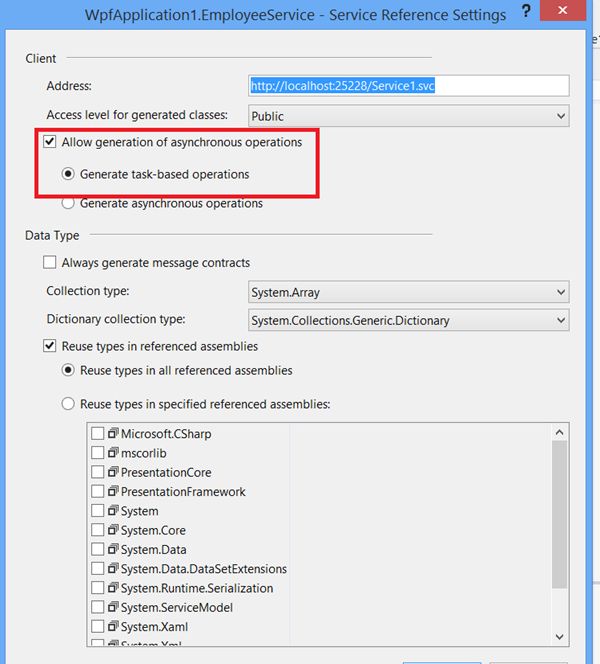Image resolution: width=600 pixels, height=664 pixels.
Task: Select Generate asynchronous operations radio button
Action: (69, 203)
